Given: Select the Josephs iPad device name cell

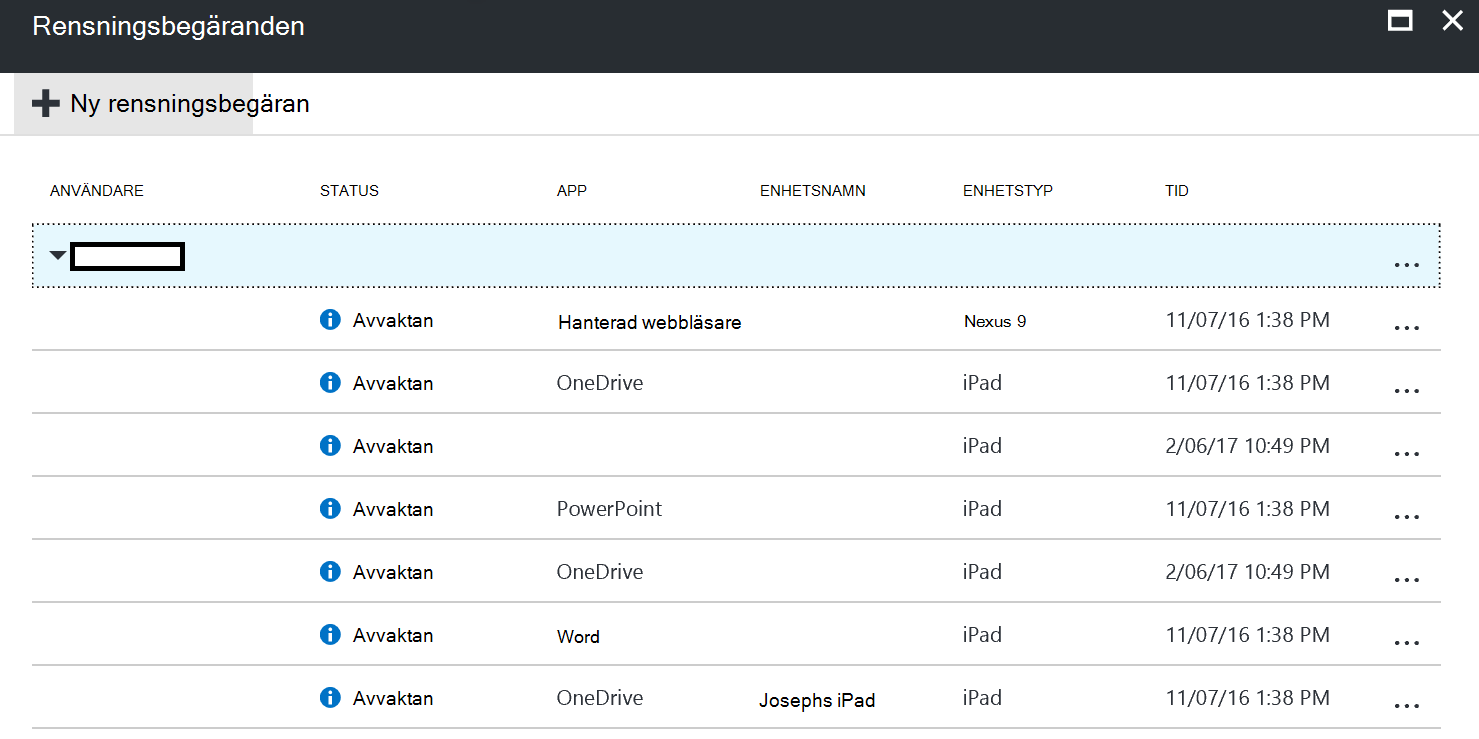Looking at the screenshot, I should pyautogui.click(x=817, y=700).
